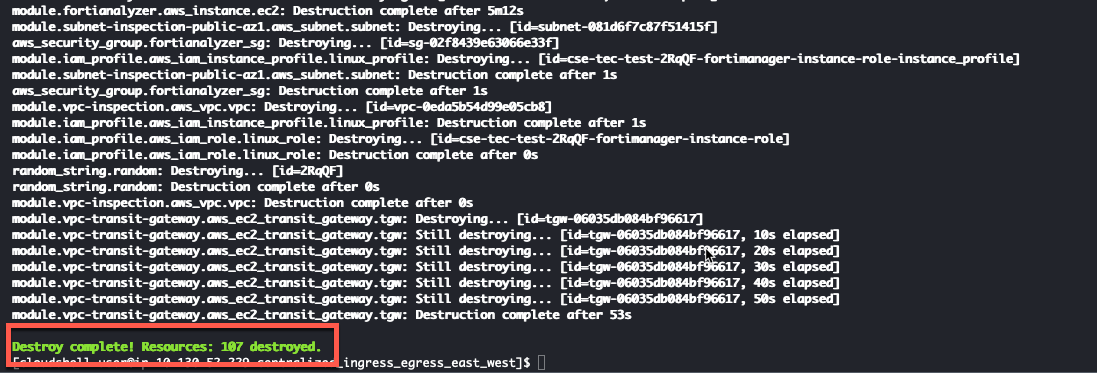The height and width of the screenshot is (373, 1097).
Task: Click the 'linux_role: Destruction complete after 0s' line
Action: (275, 155)
